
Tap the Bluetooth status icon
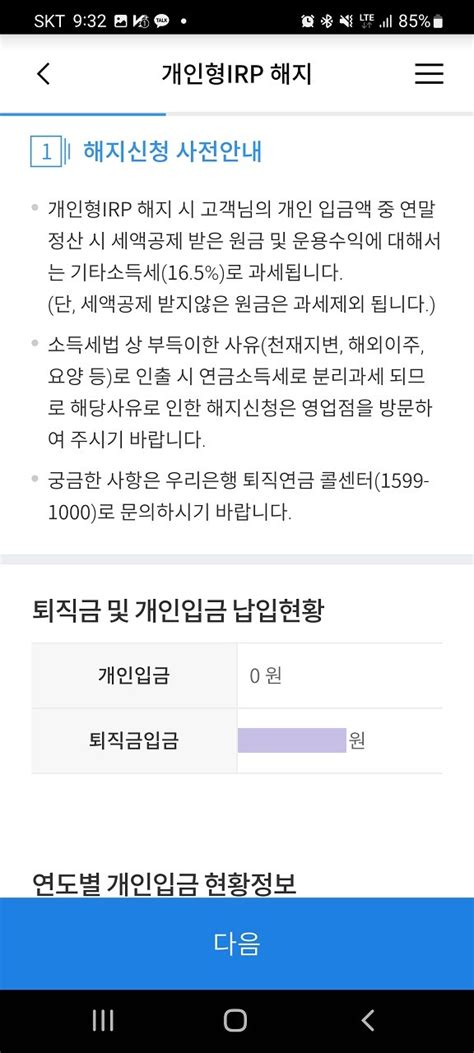328,21
